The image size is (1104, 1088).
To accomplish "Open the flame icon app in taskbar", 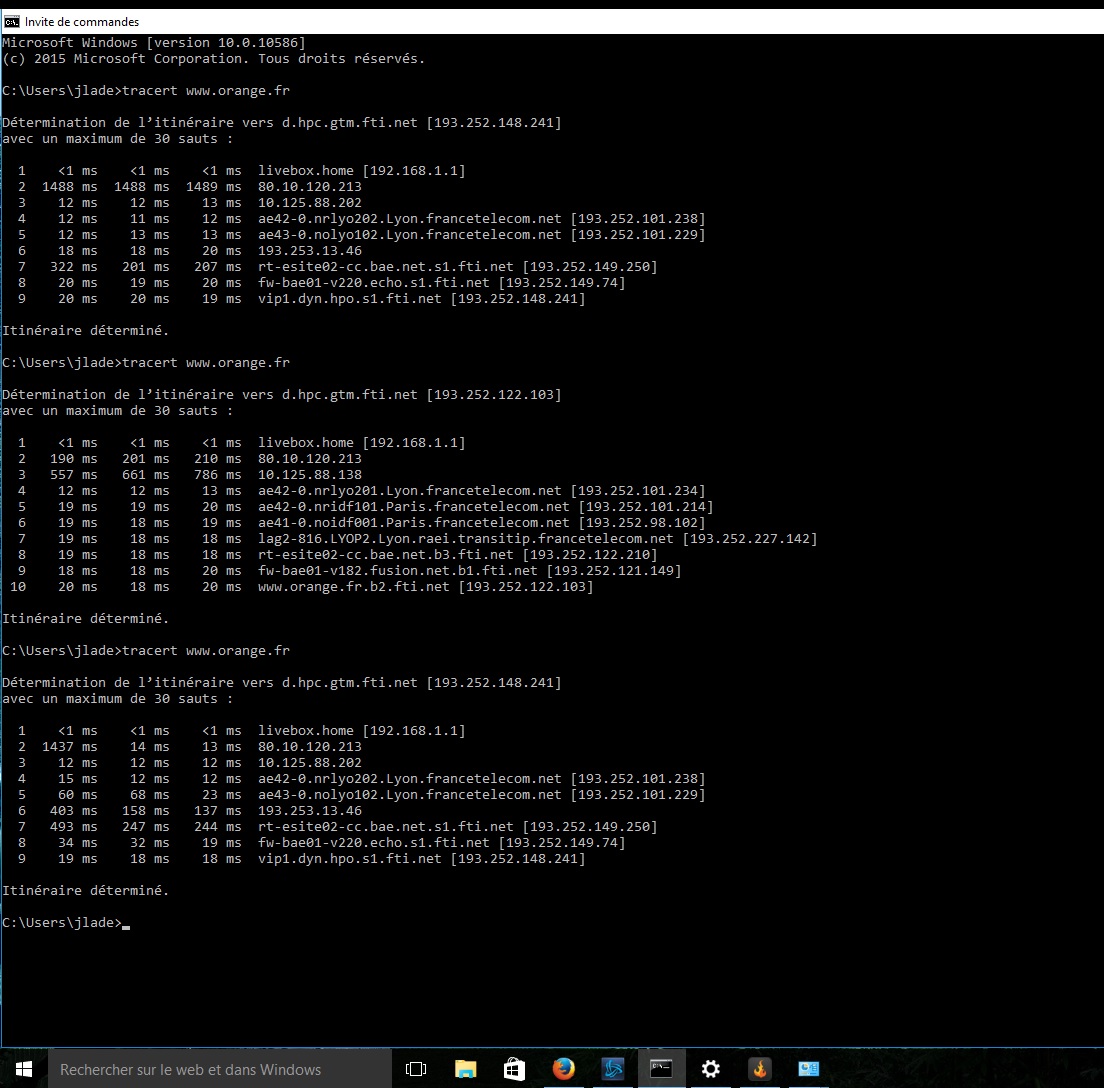I will pyautogui.click(x=760, y=1069).
